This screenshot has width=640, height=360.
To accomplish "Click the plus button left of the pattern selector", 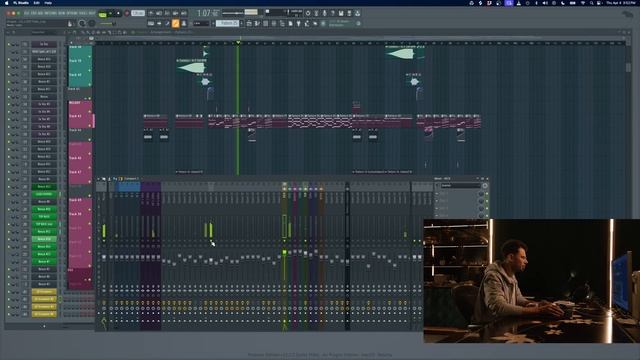I will pos(213,23).
